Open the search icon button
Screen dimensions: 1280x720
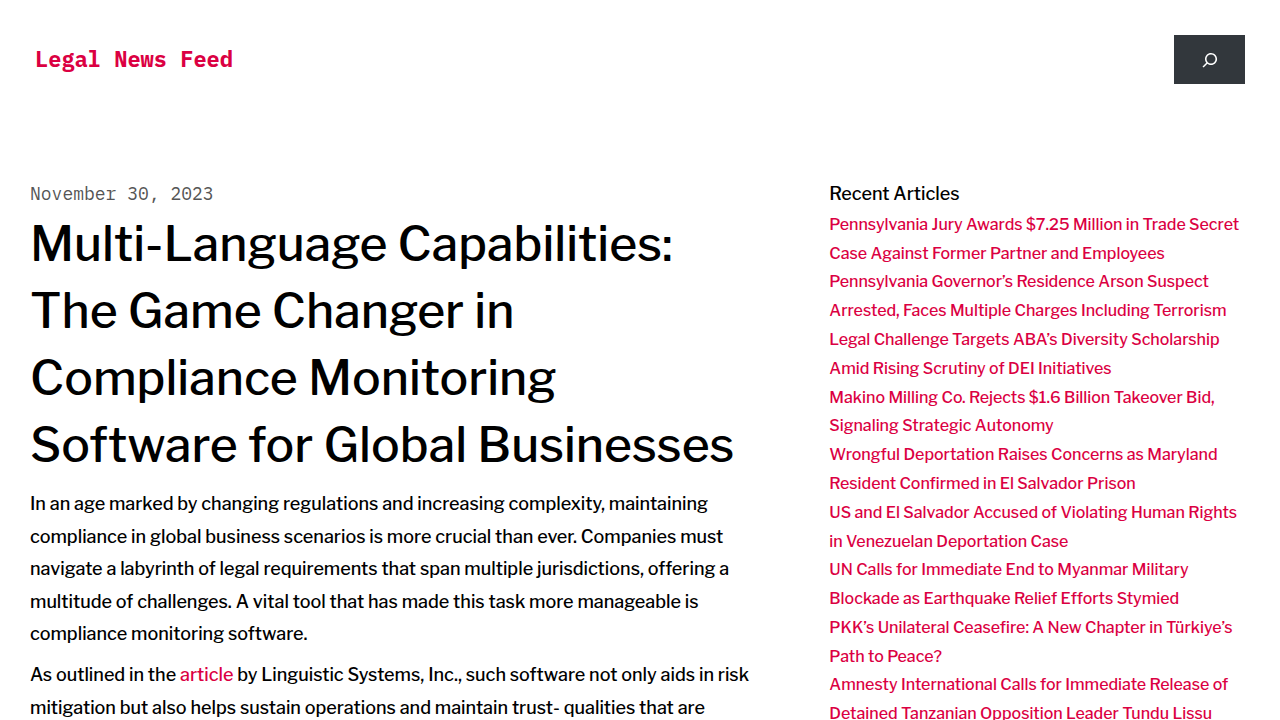(x=1209, y=60)
